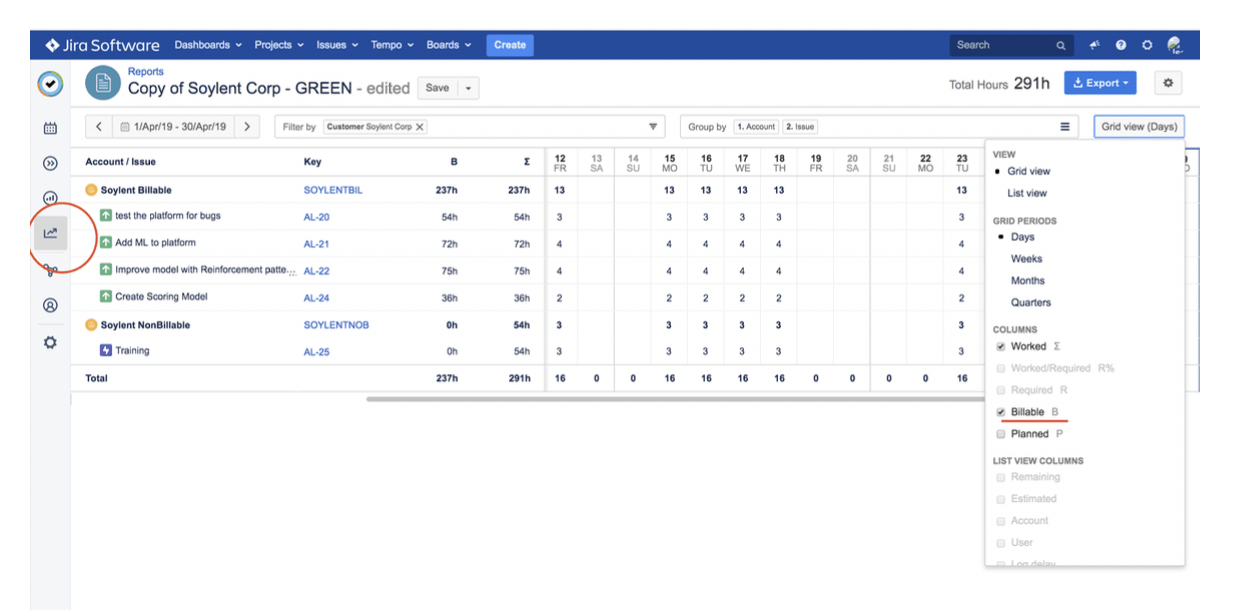The height and width of the screenshot is (610, 1246).
Task: Open the bar gauge icon in sidebar
Action: tap(50, 198)
